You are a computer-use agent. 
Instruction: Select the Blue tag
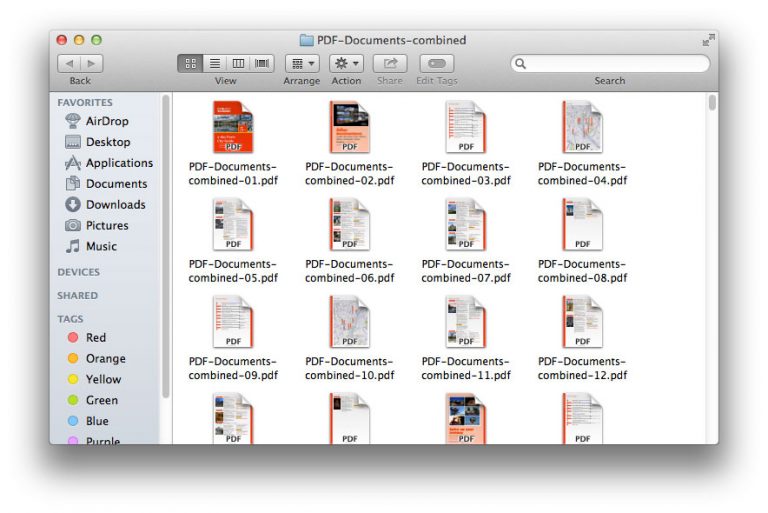(97, 421)
